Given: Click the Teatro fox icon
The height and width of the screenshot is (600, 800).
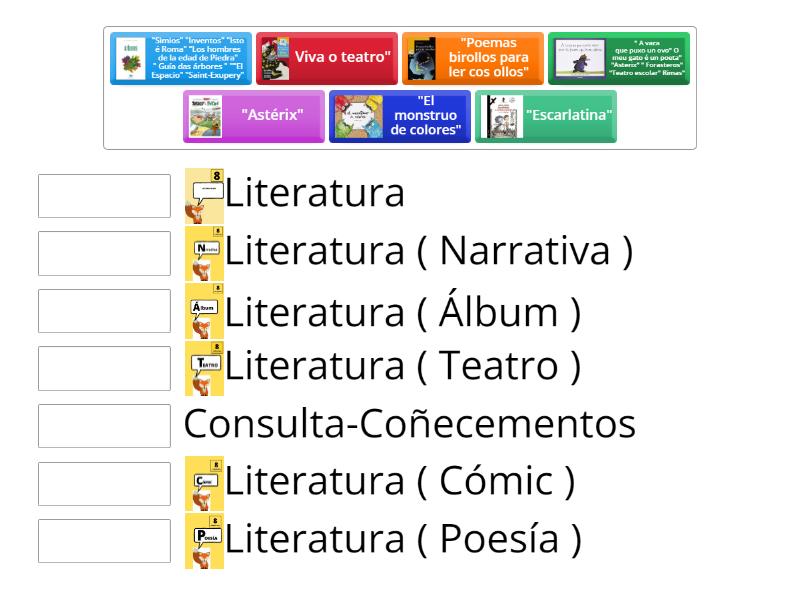Looking at the screenshot, I should tap(205, 368).
